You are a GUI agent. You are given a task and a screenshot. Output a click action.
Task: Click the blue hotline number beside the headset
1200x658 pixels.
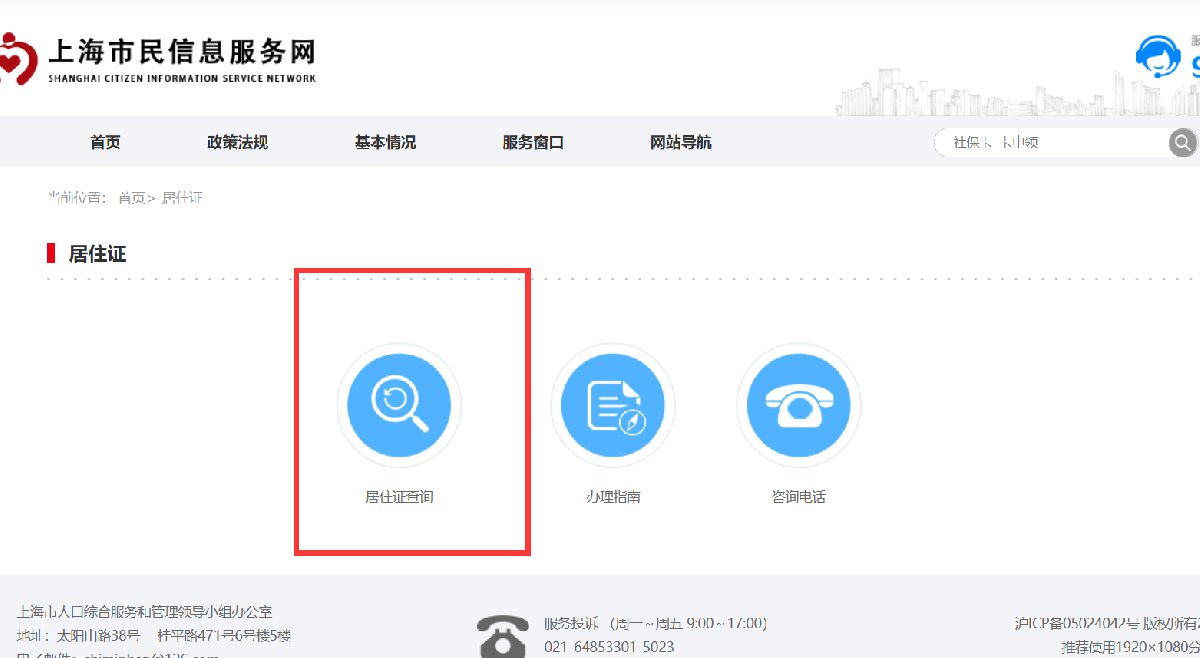pos(1193,62)
